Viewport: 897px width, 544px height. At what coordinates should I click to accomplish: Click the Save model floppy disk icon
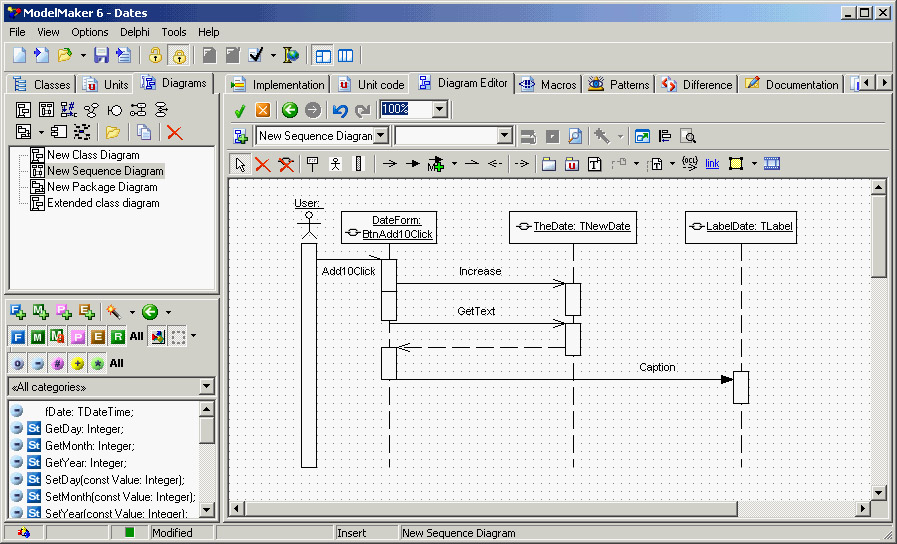101,56
